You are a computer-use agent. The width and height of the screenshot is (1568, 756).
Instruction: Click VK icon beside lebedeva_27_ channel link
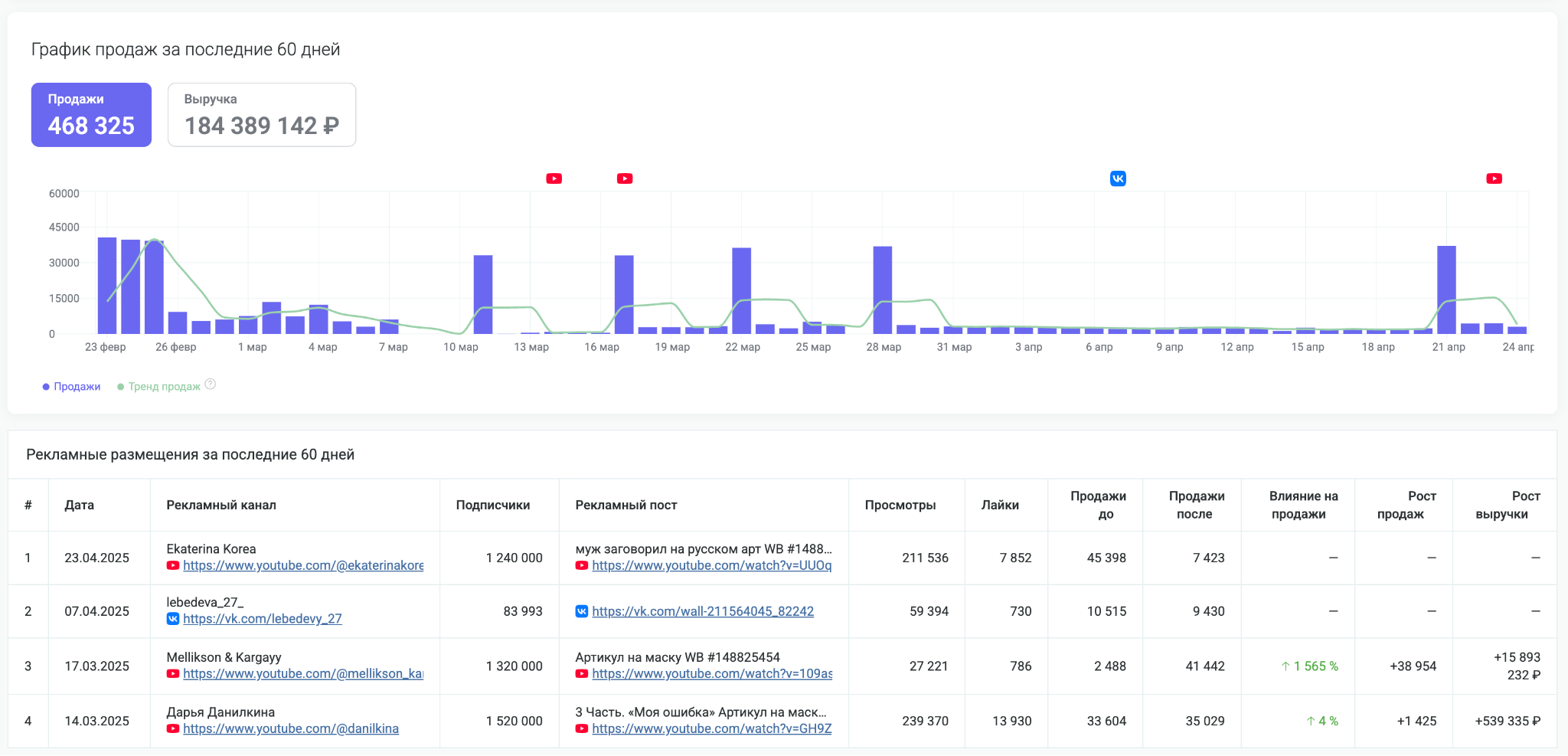click(173, 619)
